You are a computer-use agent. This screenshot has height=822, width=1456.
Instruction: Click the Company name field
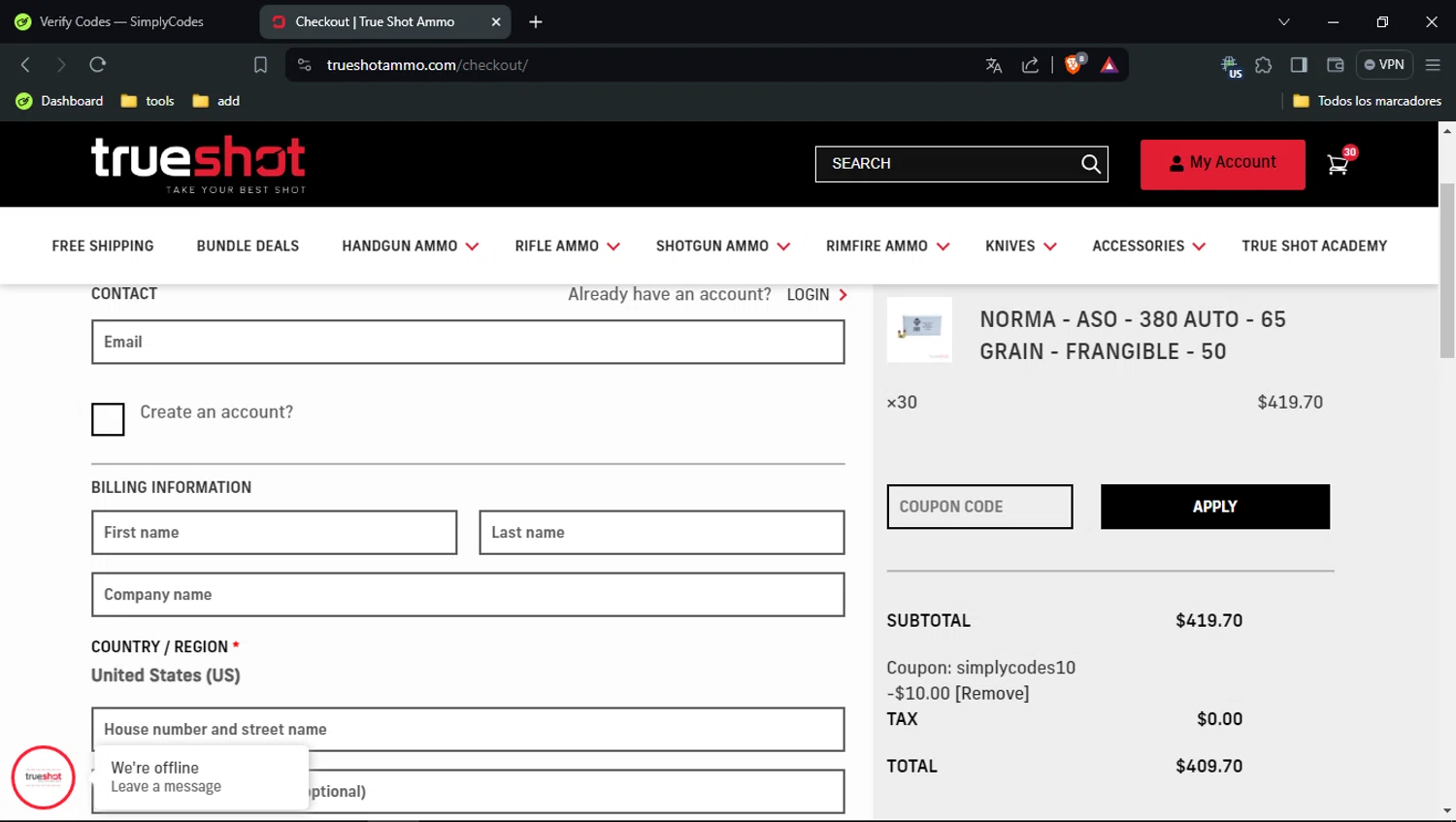point(468,595)
